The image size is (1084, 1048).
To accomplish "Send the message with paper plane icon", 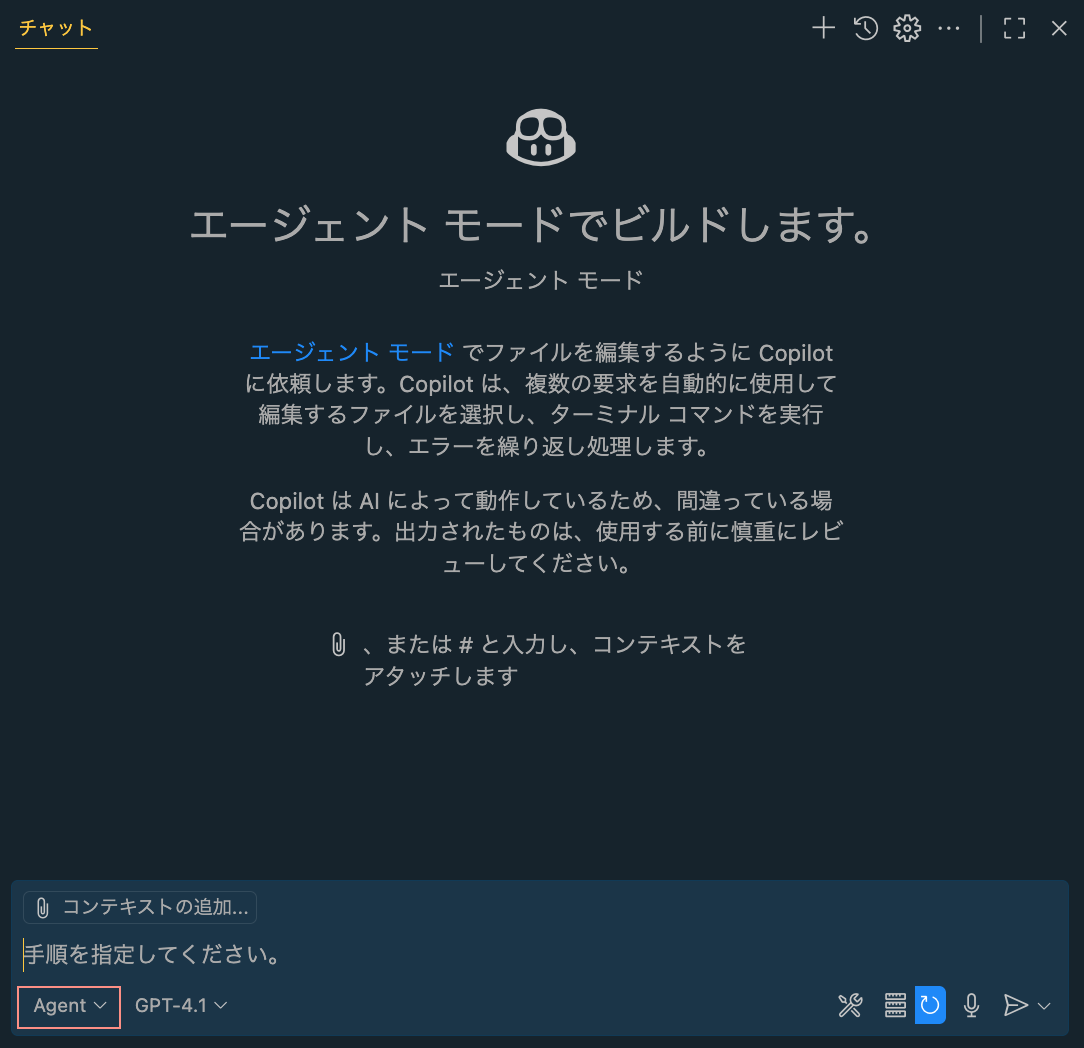I will pyautogui.click(x=1016, y=1006).
